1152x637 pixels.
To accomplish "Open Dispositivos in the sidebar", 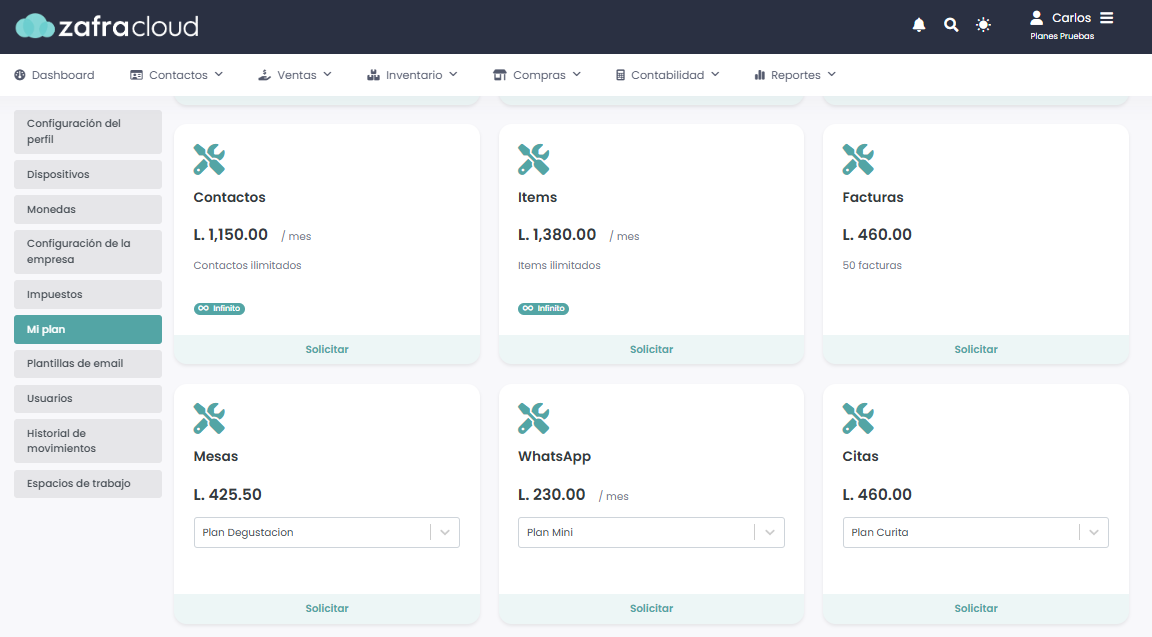I will (87, 174).
